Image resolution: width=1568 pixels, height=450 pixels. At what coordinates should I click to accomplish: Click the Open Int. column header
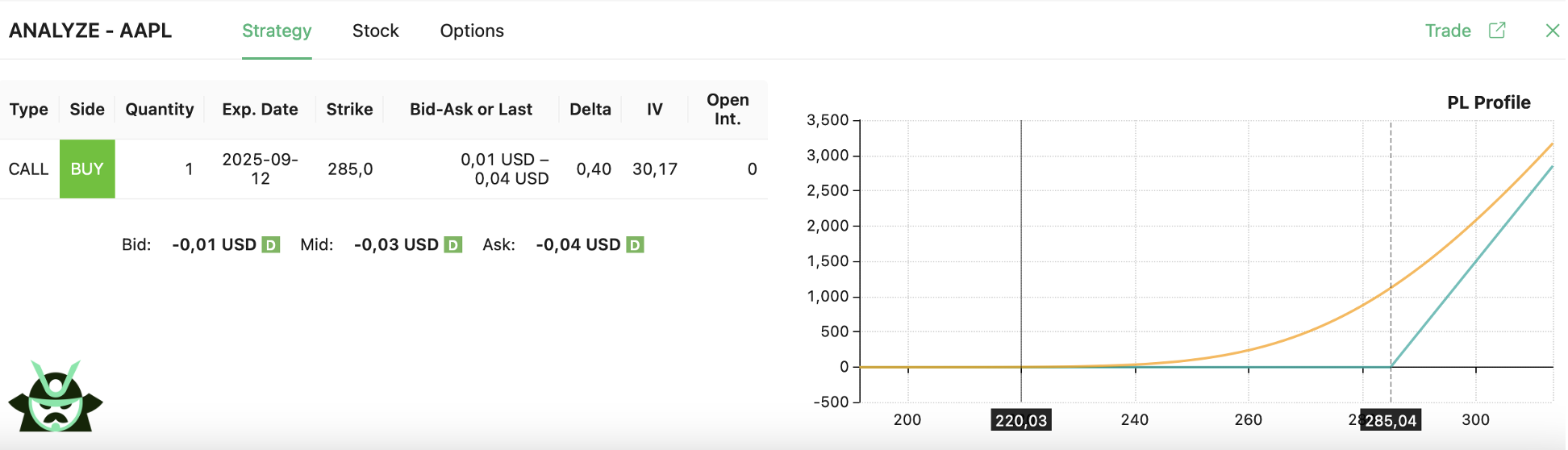728,110
